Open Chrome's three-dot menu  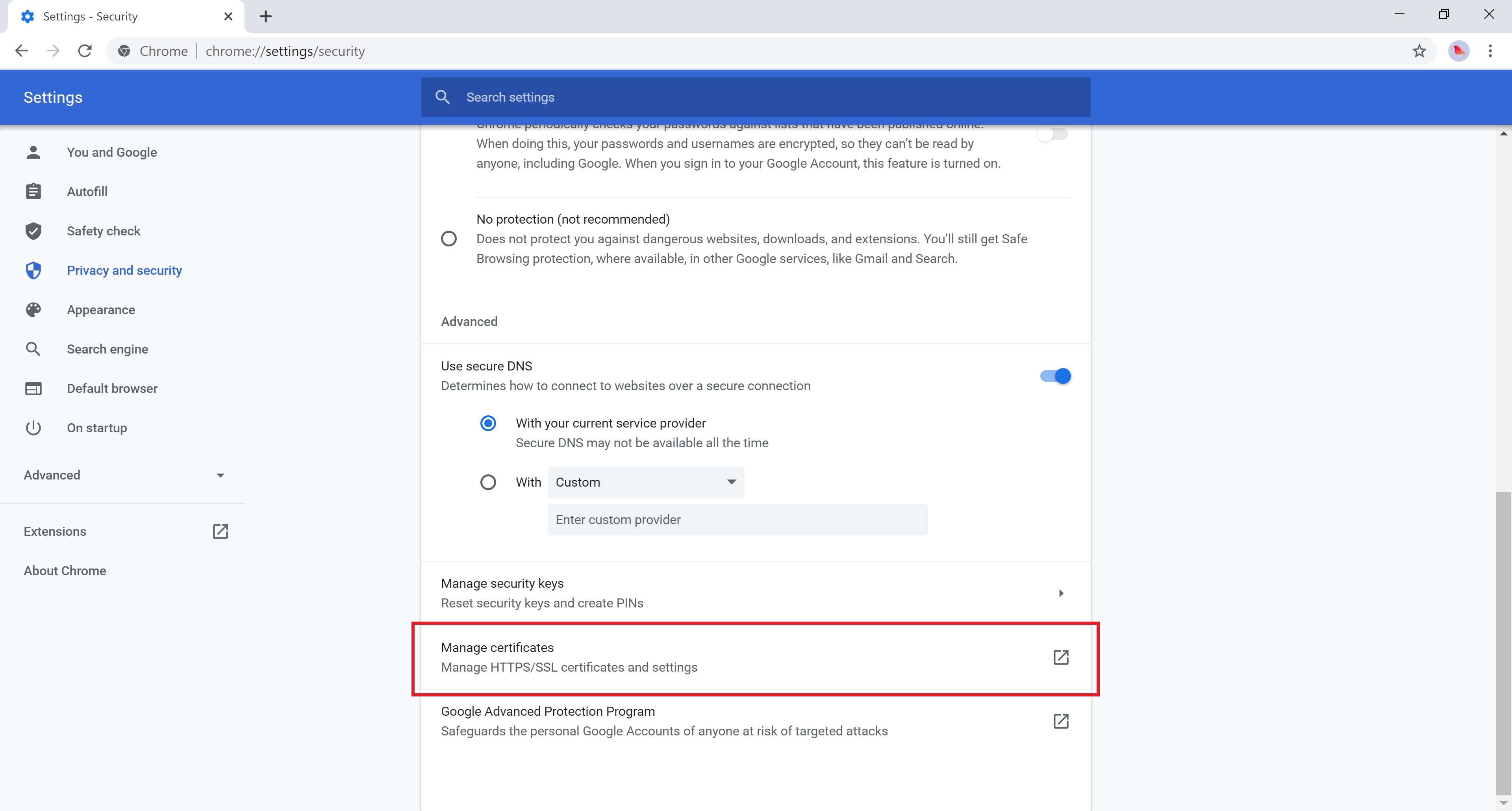[x=1490, y=51]
